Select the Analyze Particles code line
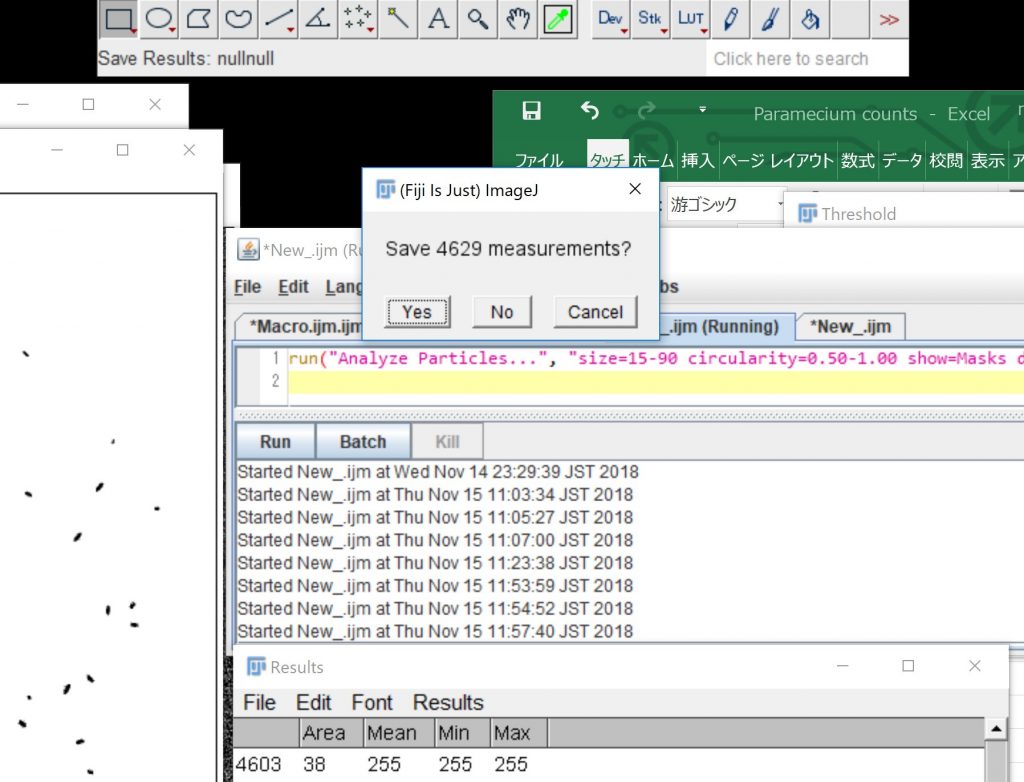The height and width of the screenshot is (782, 1024). click(x=656, y=358)
